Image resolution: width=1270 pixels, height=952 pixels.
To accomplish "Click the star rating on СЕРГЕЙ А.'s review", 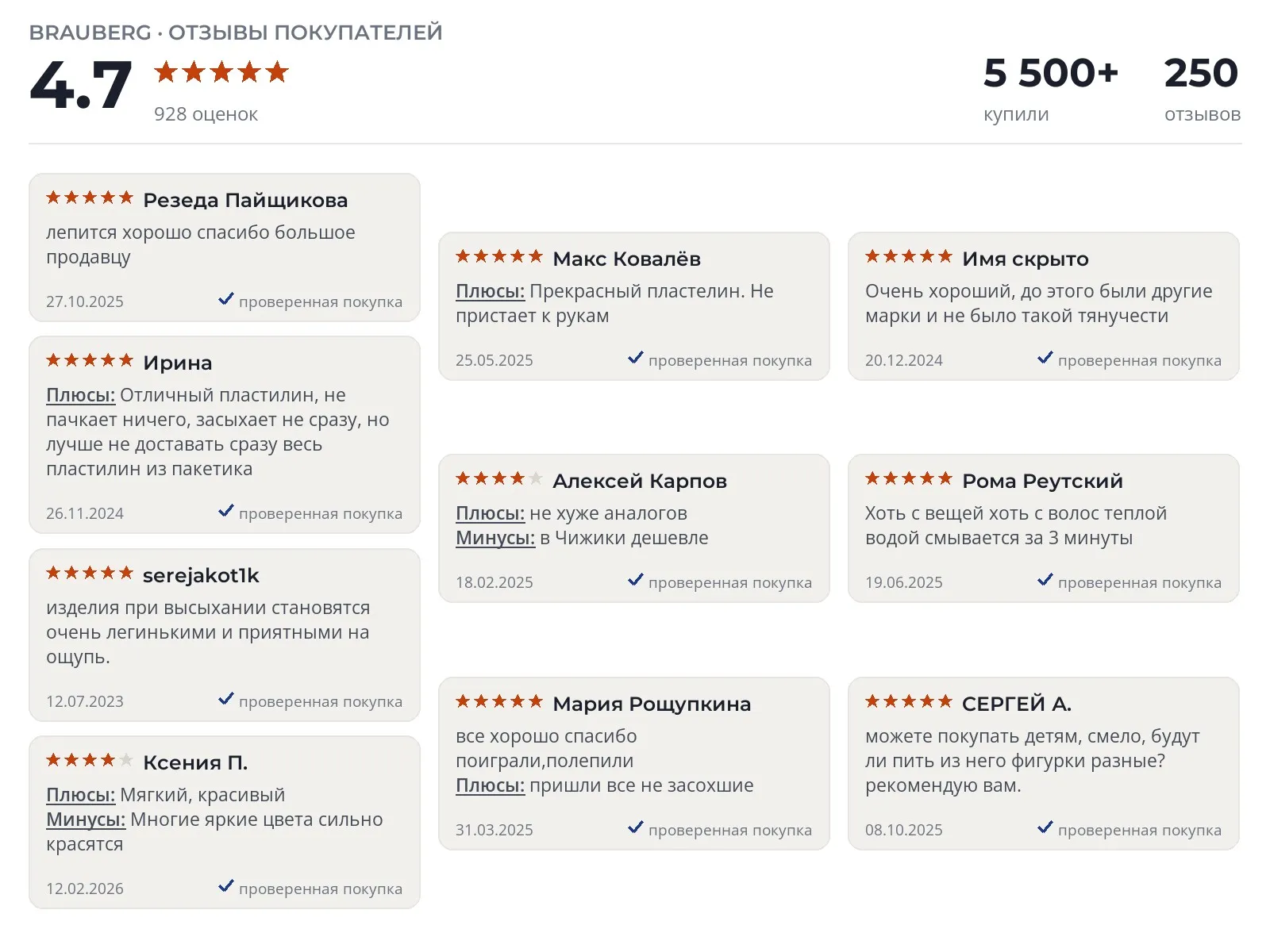I will [x=909, y=701].
